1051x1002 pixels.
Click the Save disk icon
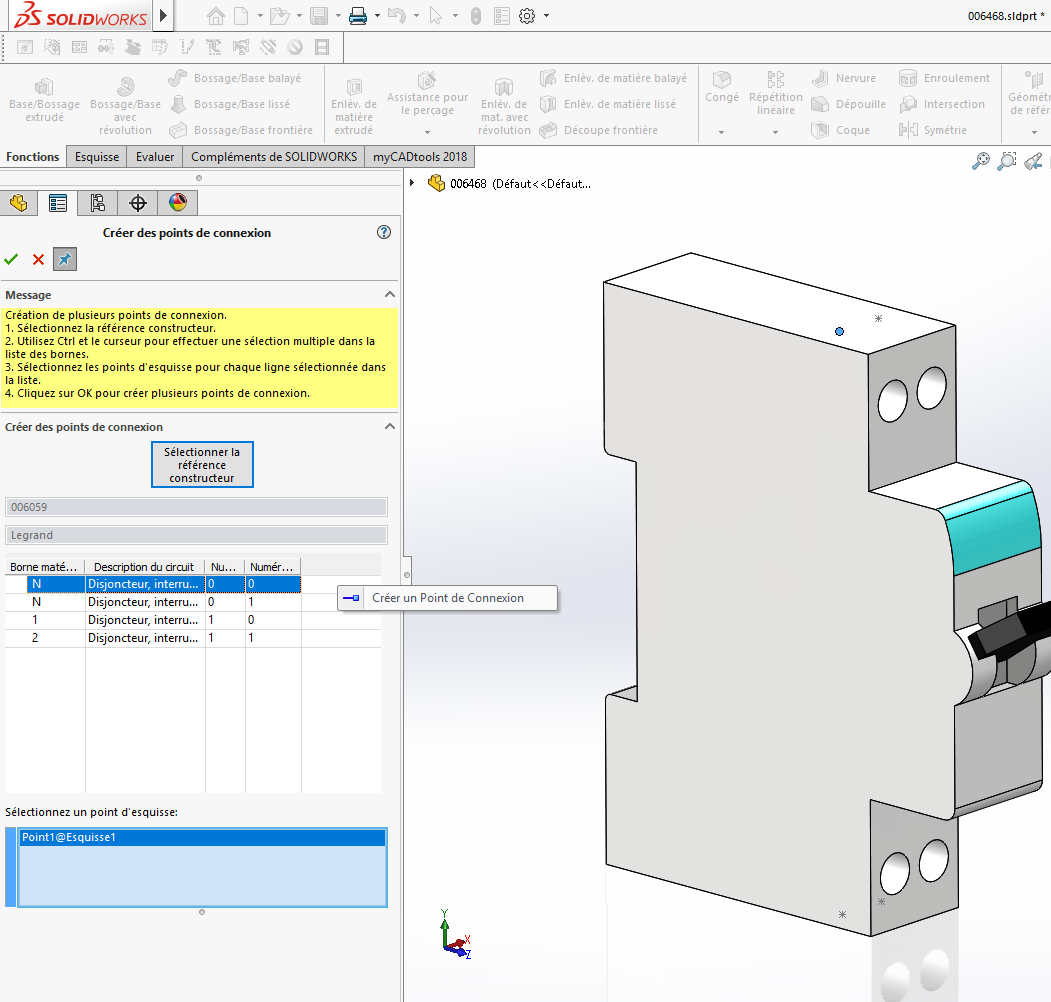[x=319, y=15]
